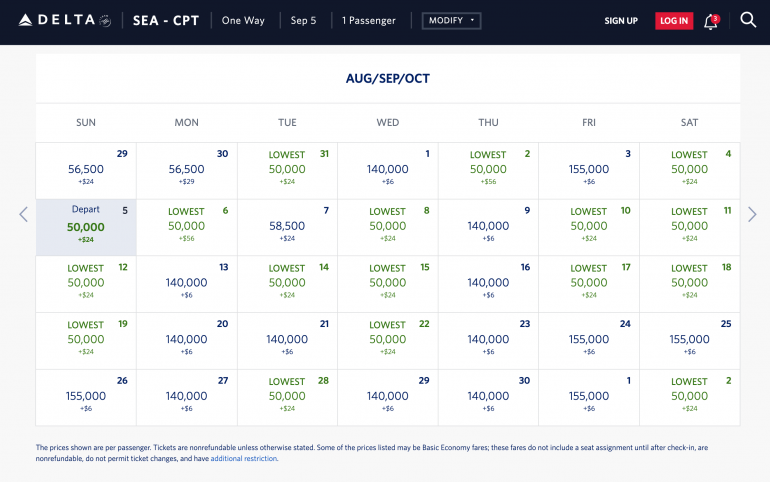Choose the 31st lowest fare on Tuesday
This screenshot has width=770, height=482.
(287, 170)
